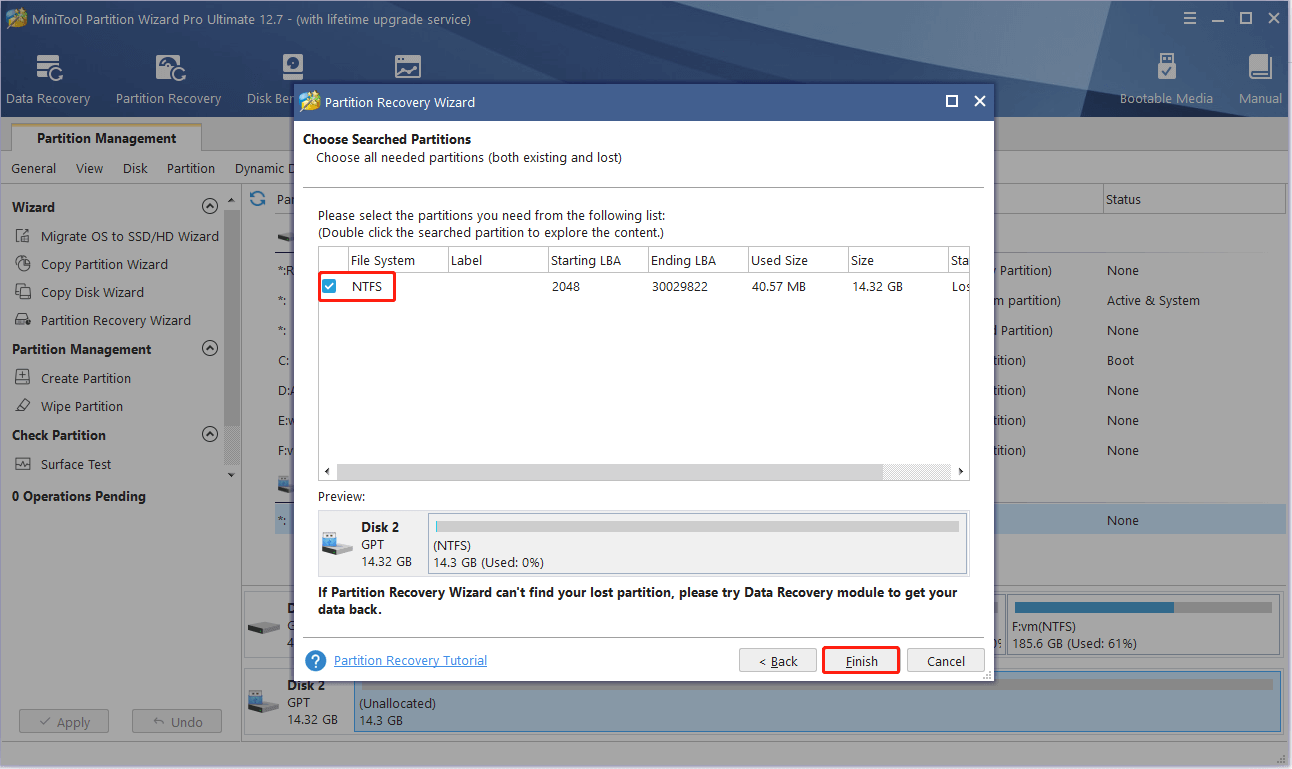Click the Disk 2 icon in the bottom disk map
Viewport: 1292px width, 769px height.
pos(263,702)
